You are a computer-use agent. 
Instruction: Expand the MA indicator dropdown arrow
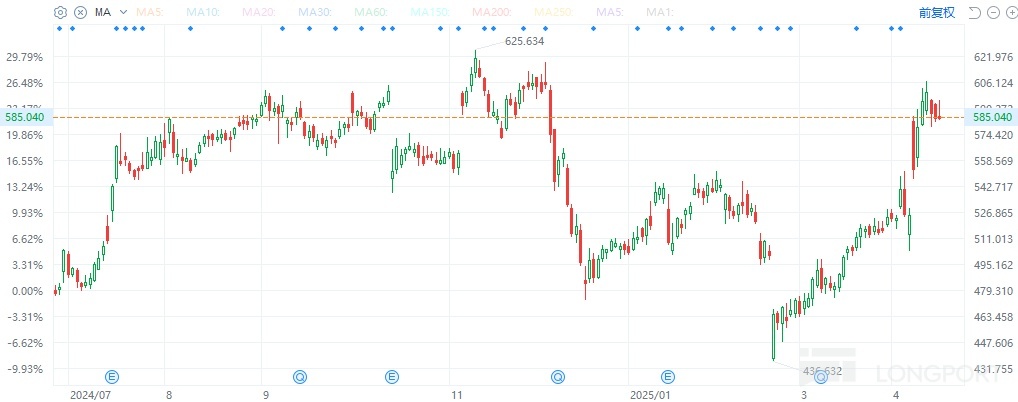click(x=121, y=12)
